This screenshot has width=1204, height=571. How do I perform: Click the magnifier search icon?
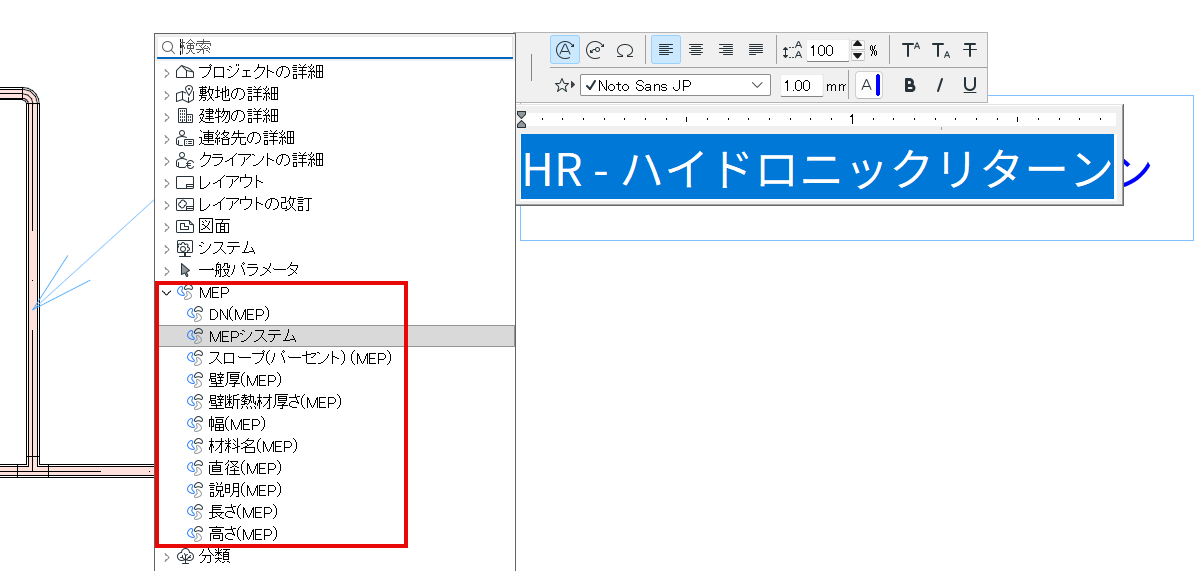pos(167,47)
